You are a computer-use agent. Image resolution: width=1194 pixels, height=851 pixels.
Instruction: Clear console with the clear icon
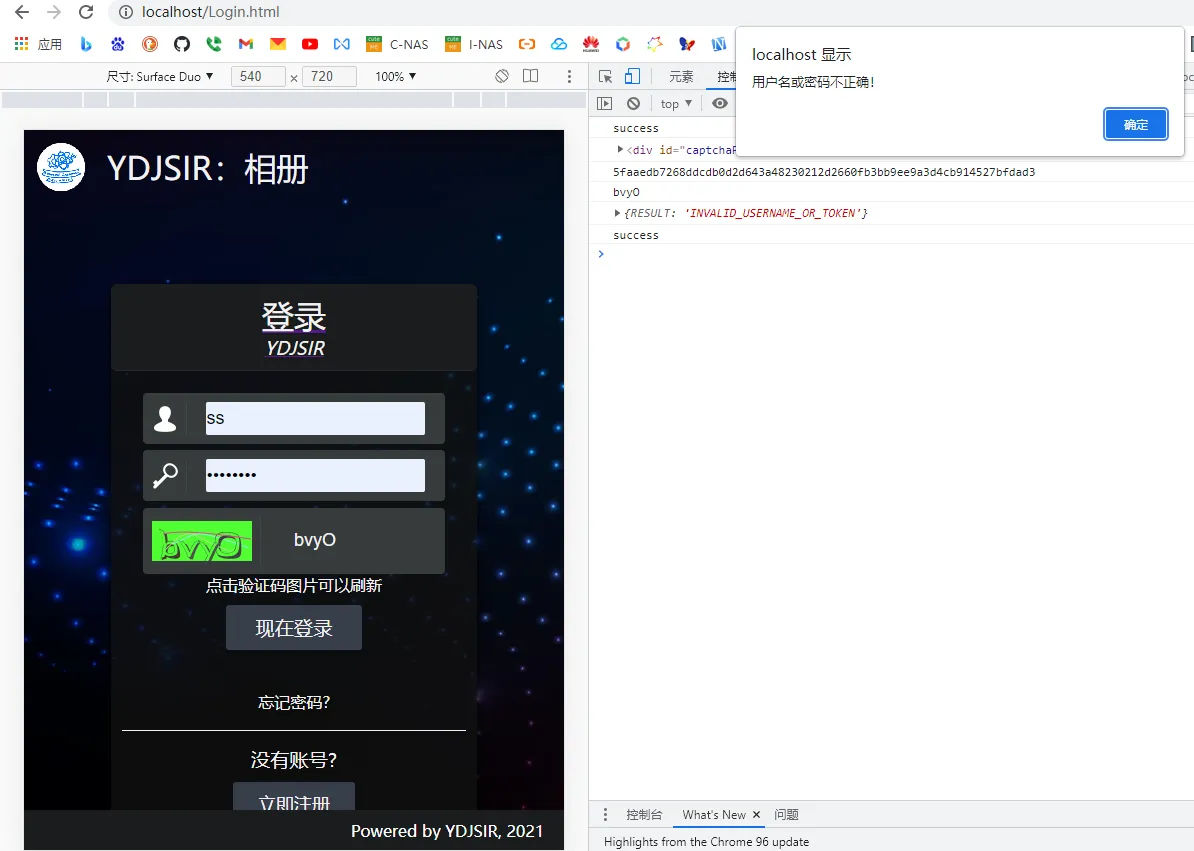point(633,103)
